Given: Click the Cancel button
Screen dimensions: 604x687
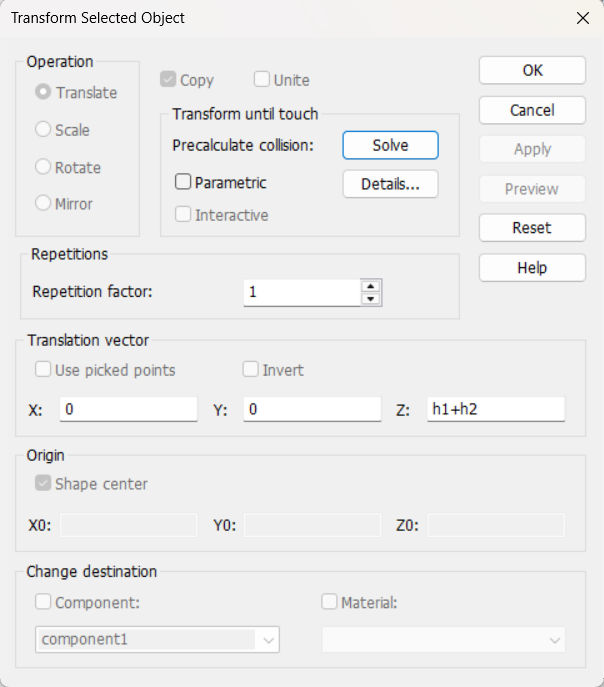Looking at the screenshot, I should [x=532, y=110].
